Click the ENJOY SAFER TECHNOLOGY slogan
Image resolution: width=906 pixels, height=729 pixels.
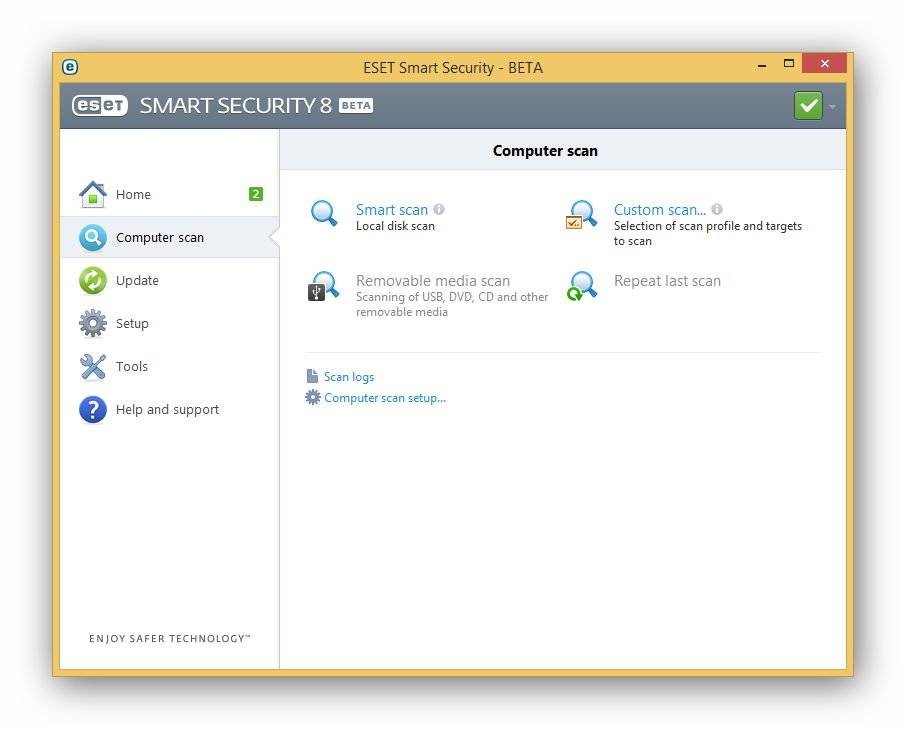tap(170, 638)
